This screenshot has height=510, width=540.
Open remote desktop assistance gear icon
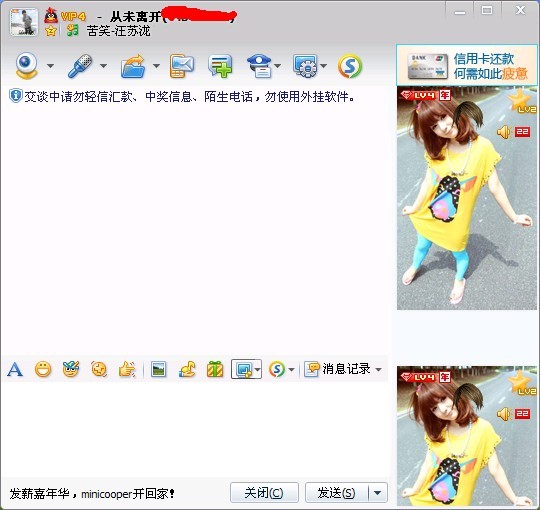(305, 66)
